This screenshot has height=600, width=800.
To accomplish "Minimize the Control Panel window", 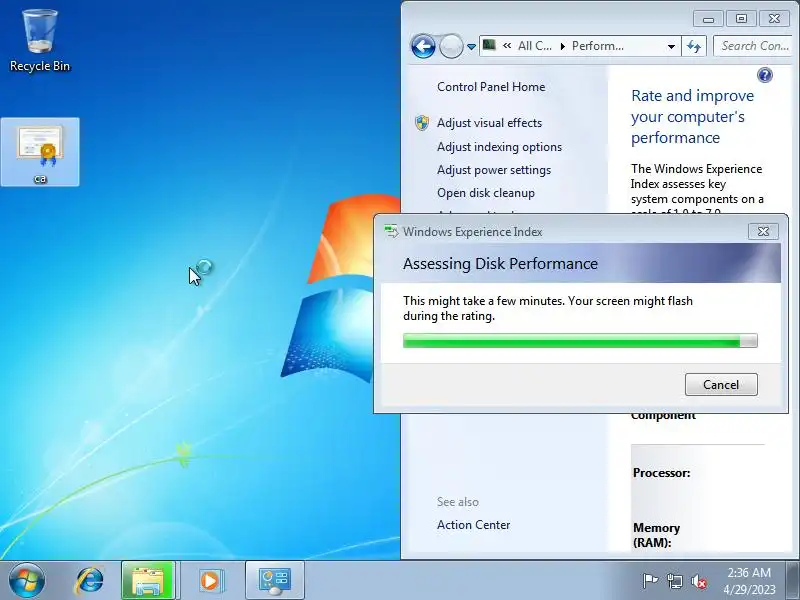I will 708,19.
